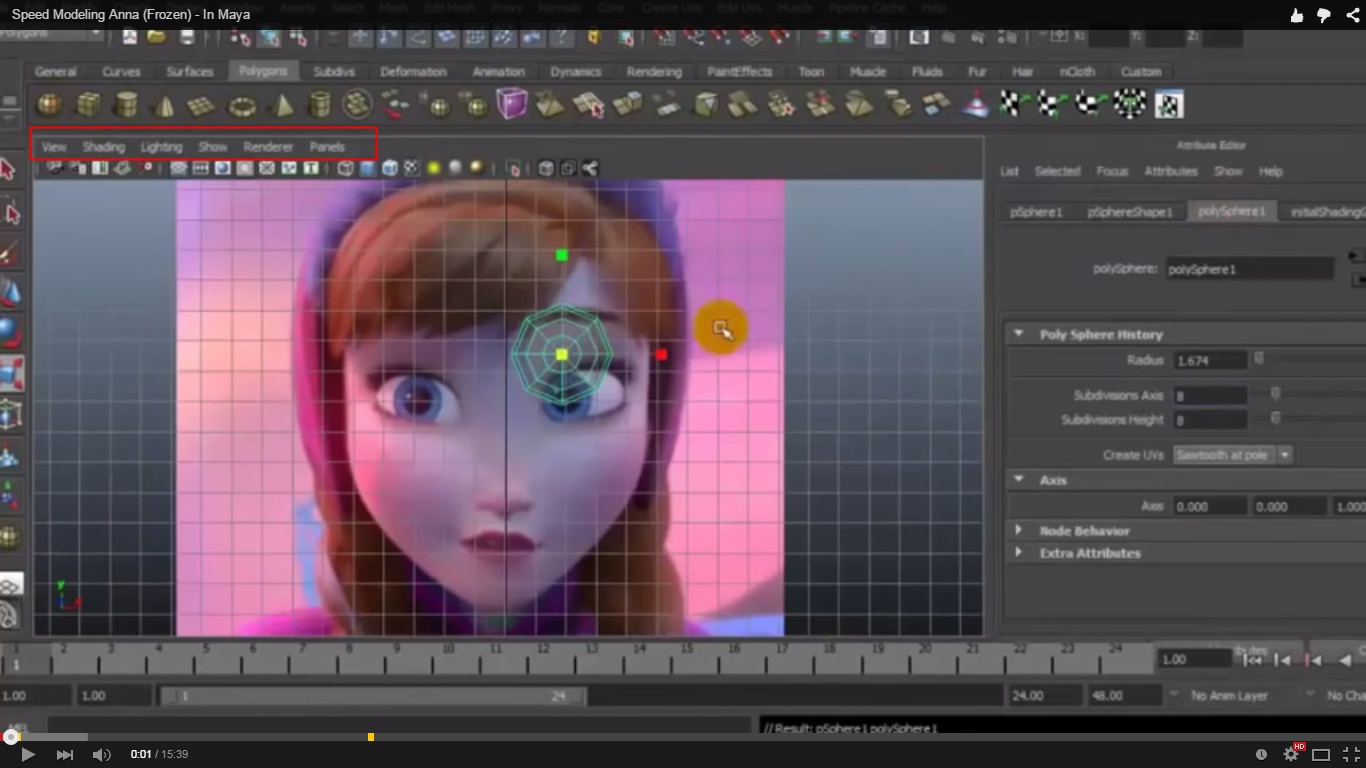
Task: Click the polygon cone shelf icon
Action: pyautogui.click(x=165, y=104)
